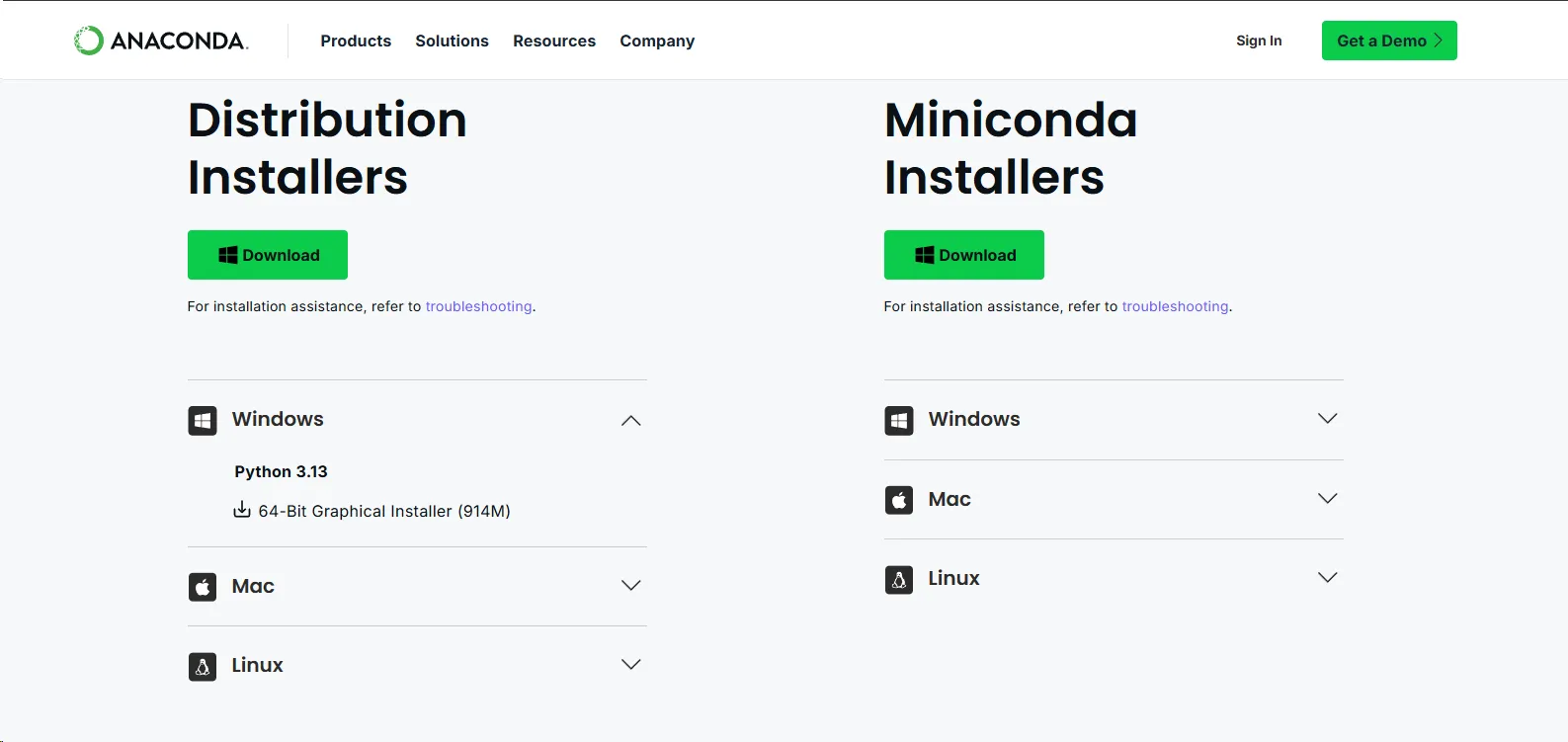1568x742 pixels.
Task: Click the Mac label in Miniconda list
Action: click(x=949, y=499)
